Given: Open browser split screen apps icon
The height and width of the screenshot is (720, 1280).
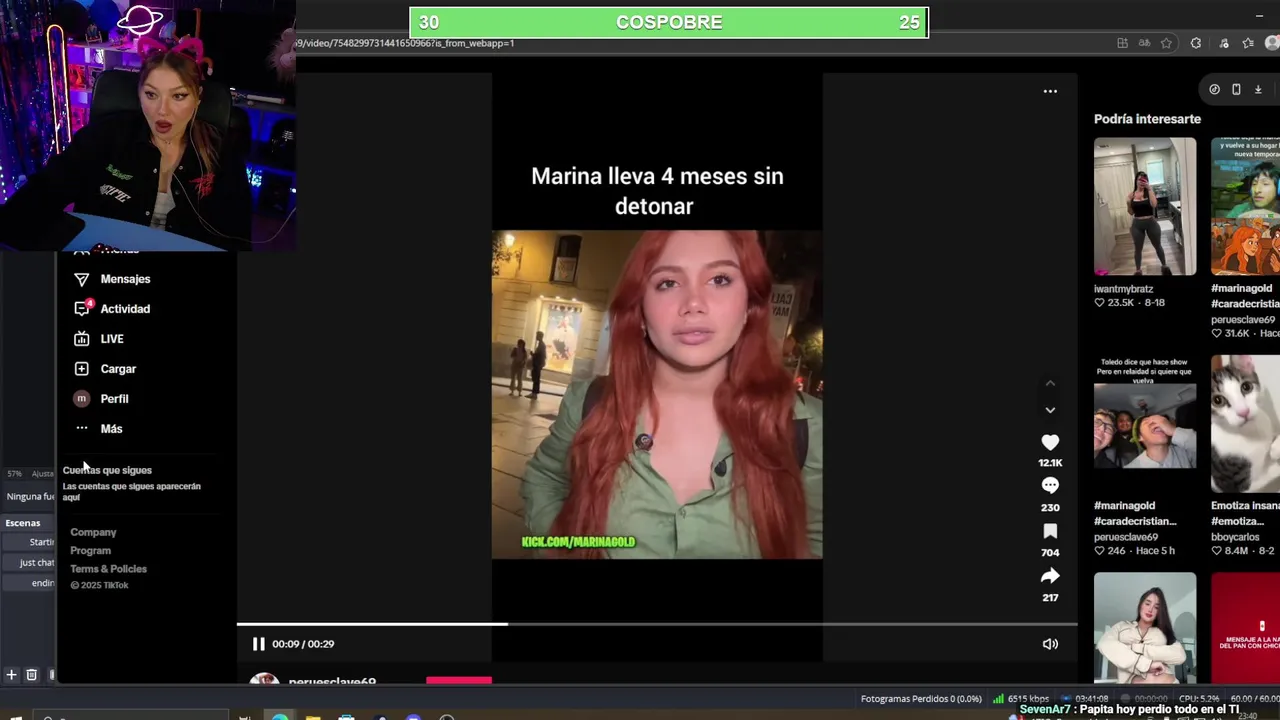Looking at the screenshot, I should point(1122,43).
